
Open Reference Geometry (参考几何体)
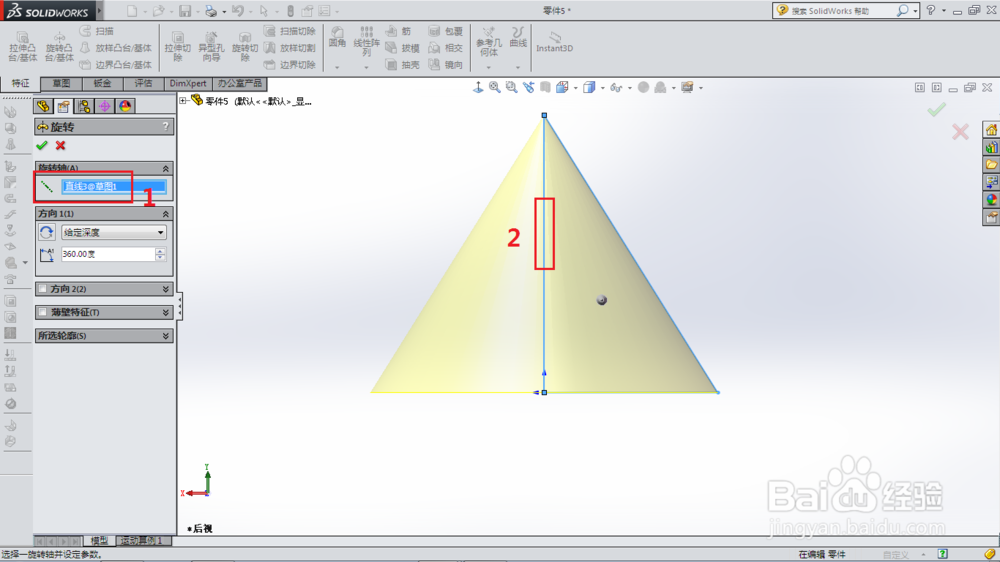tap(489, 42)
